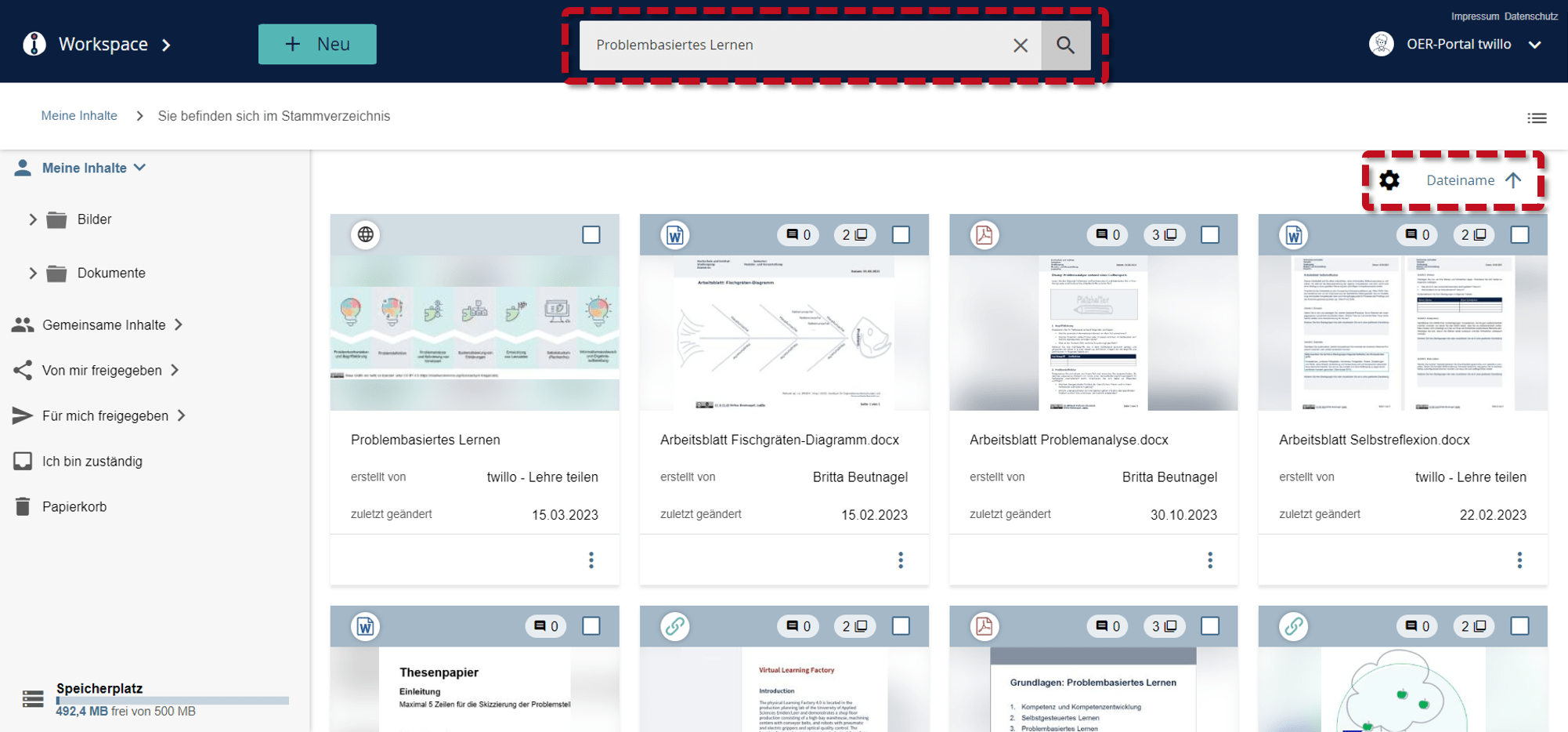
Task: Click the magnifier search button
Action: tap(1065, 45)
